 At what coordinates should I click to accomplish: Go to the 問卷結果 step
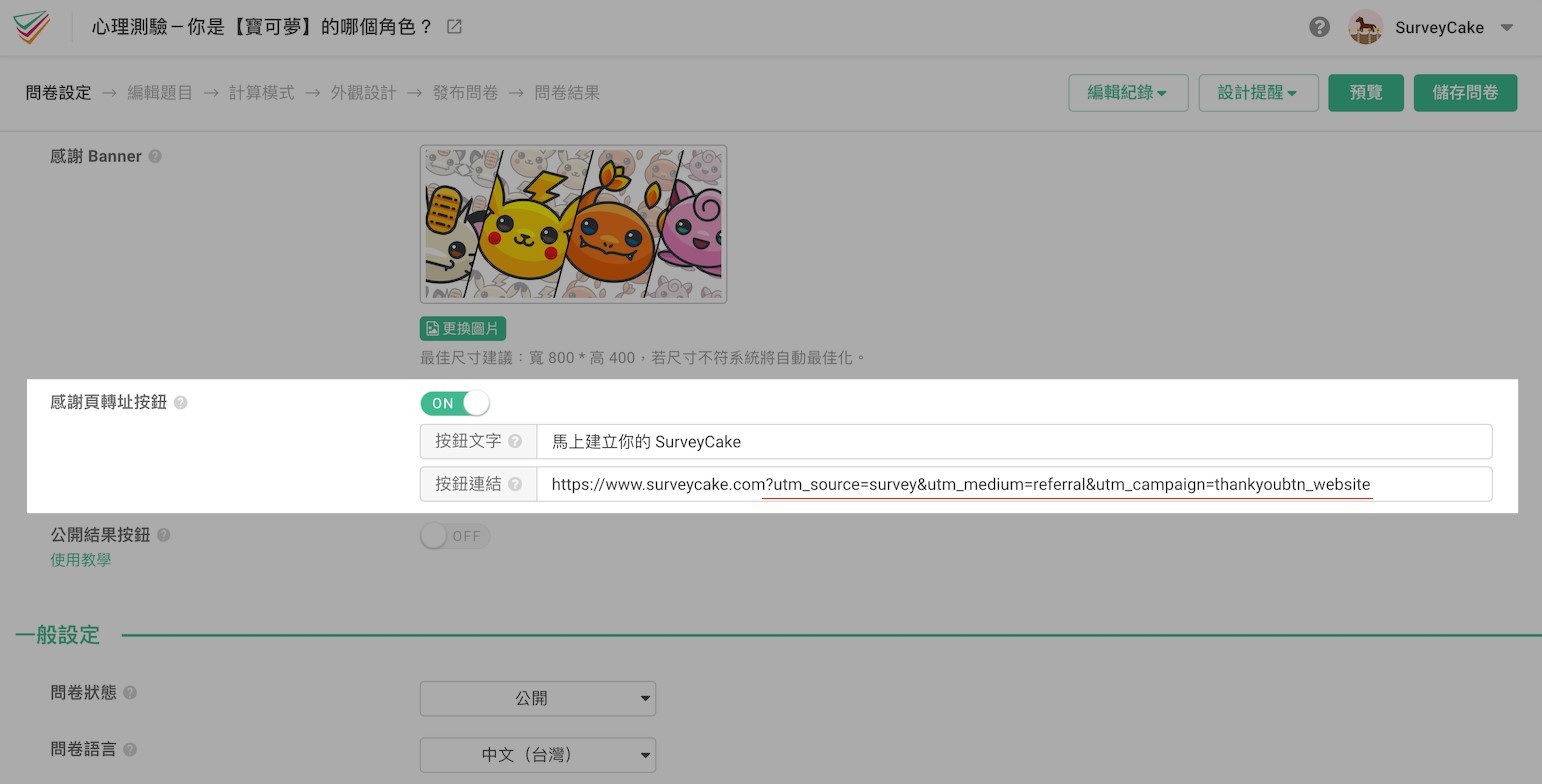(x=567, y=93)
